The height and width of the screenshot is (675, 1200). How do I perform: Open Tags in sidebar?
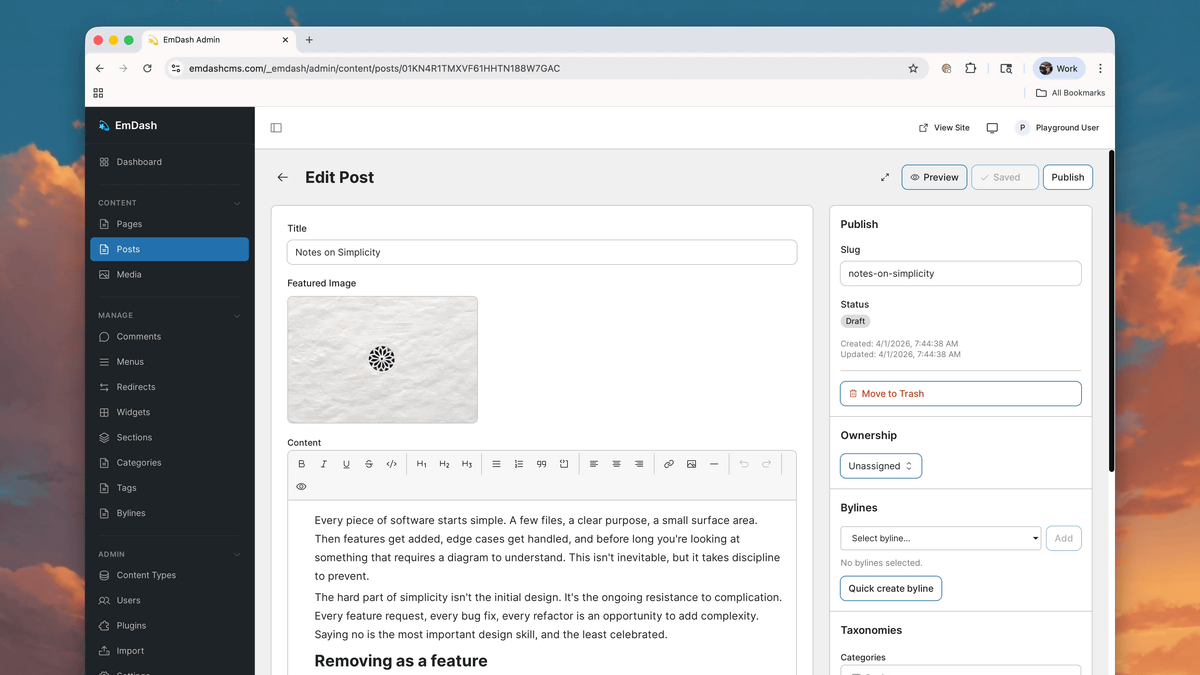[x=170, y=488]
